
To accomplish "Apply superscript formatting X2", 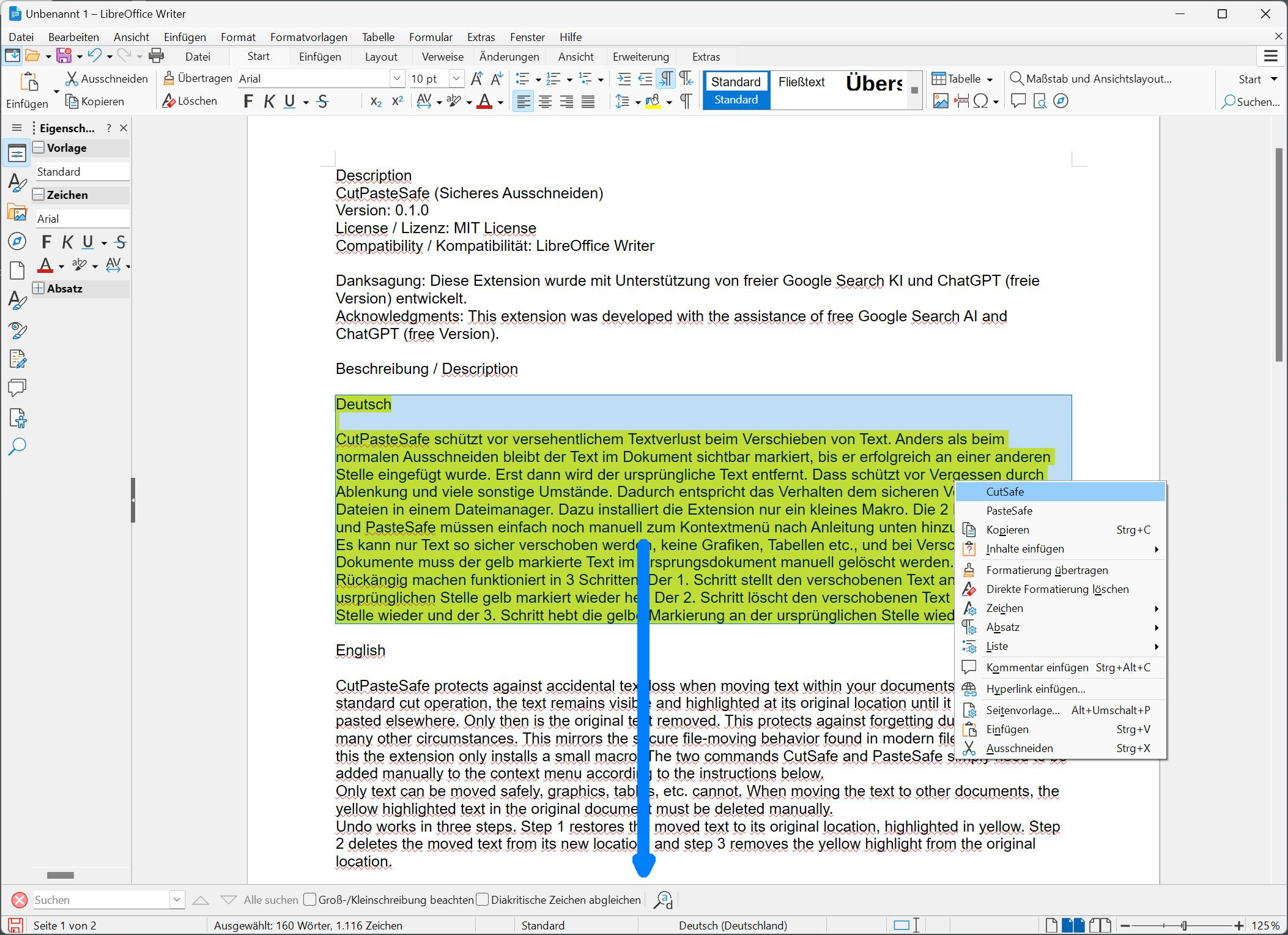I will (398, 101).
